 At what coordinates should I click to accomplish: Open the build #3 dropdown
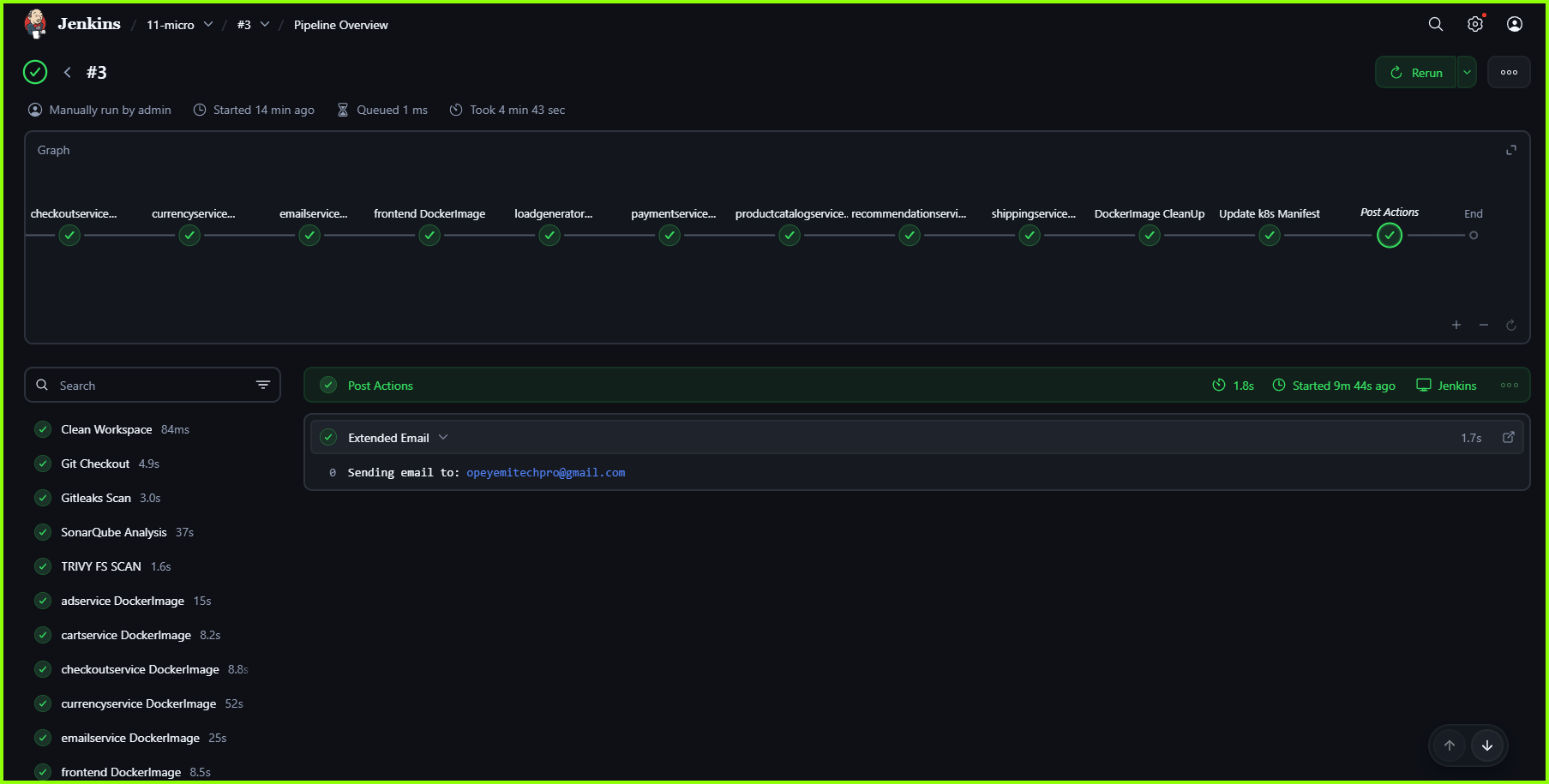click(x=266, y=25)
